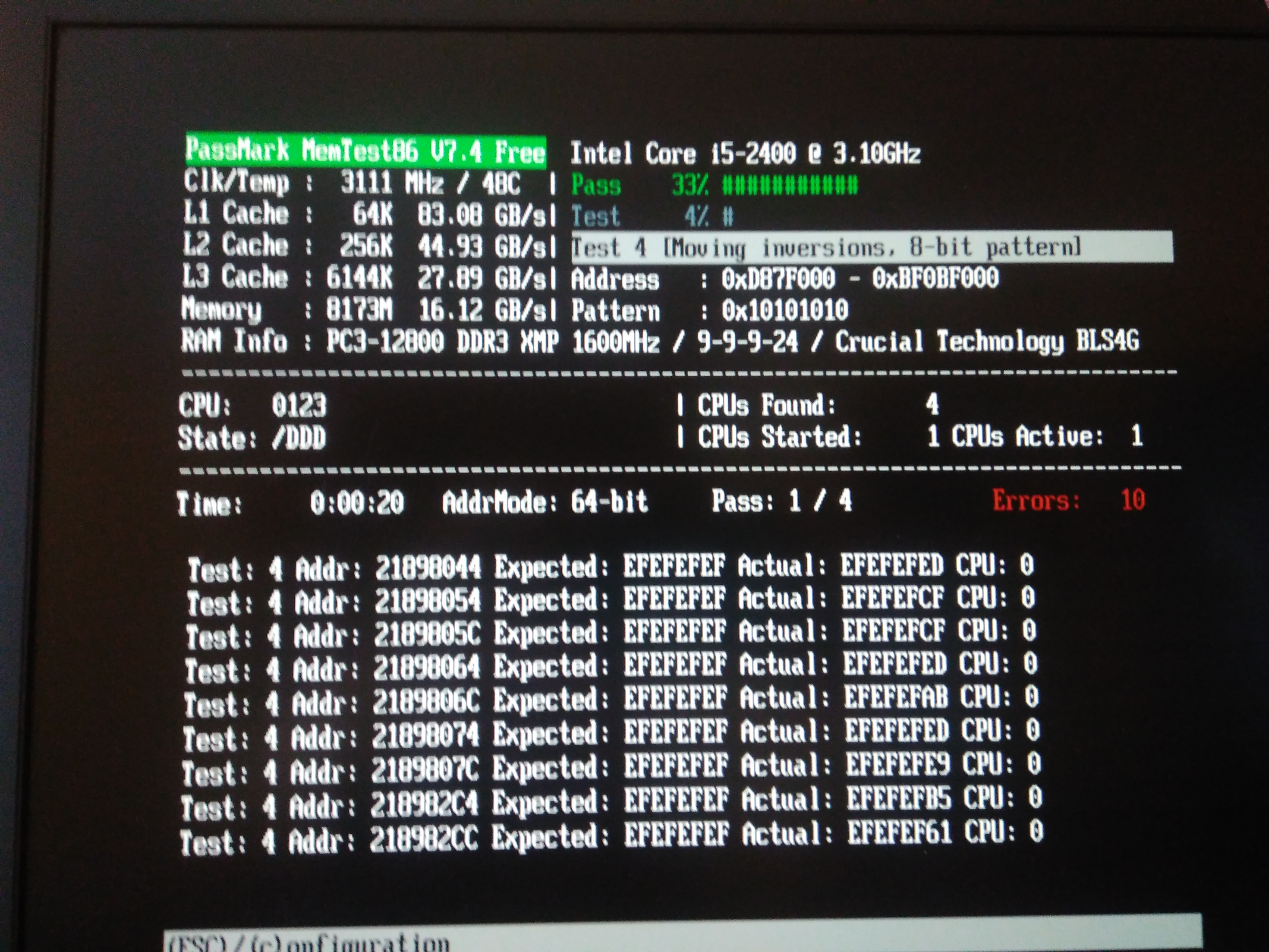Select the error row with Addr 2189805C
This screenshot has height=952, width=1269.
tap(611, 634)
